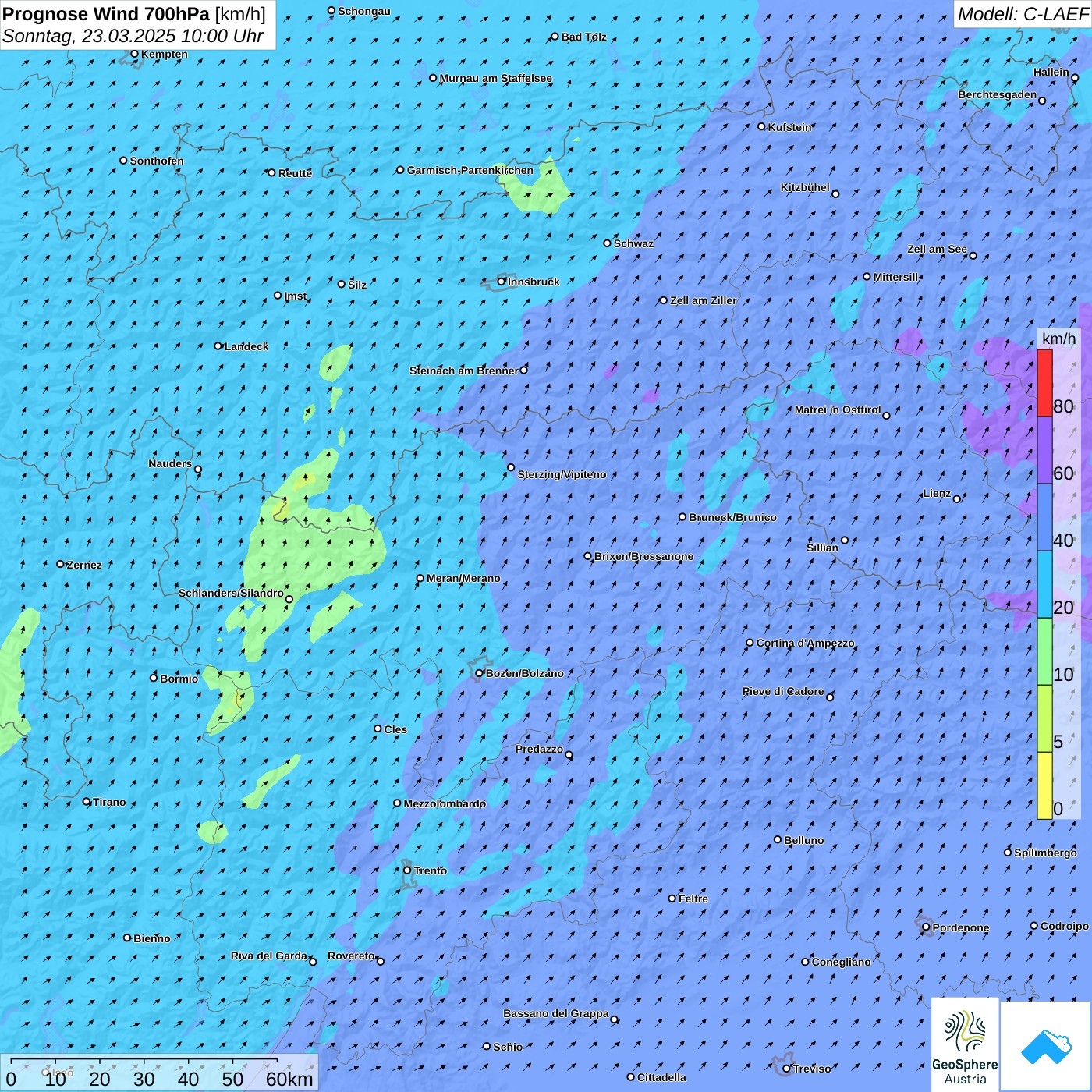Click the 'Steinach am Brenner' label

pos(463,370)
